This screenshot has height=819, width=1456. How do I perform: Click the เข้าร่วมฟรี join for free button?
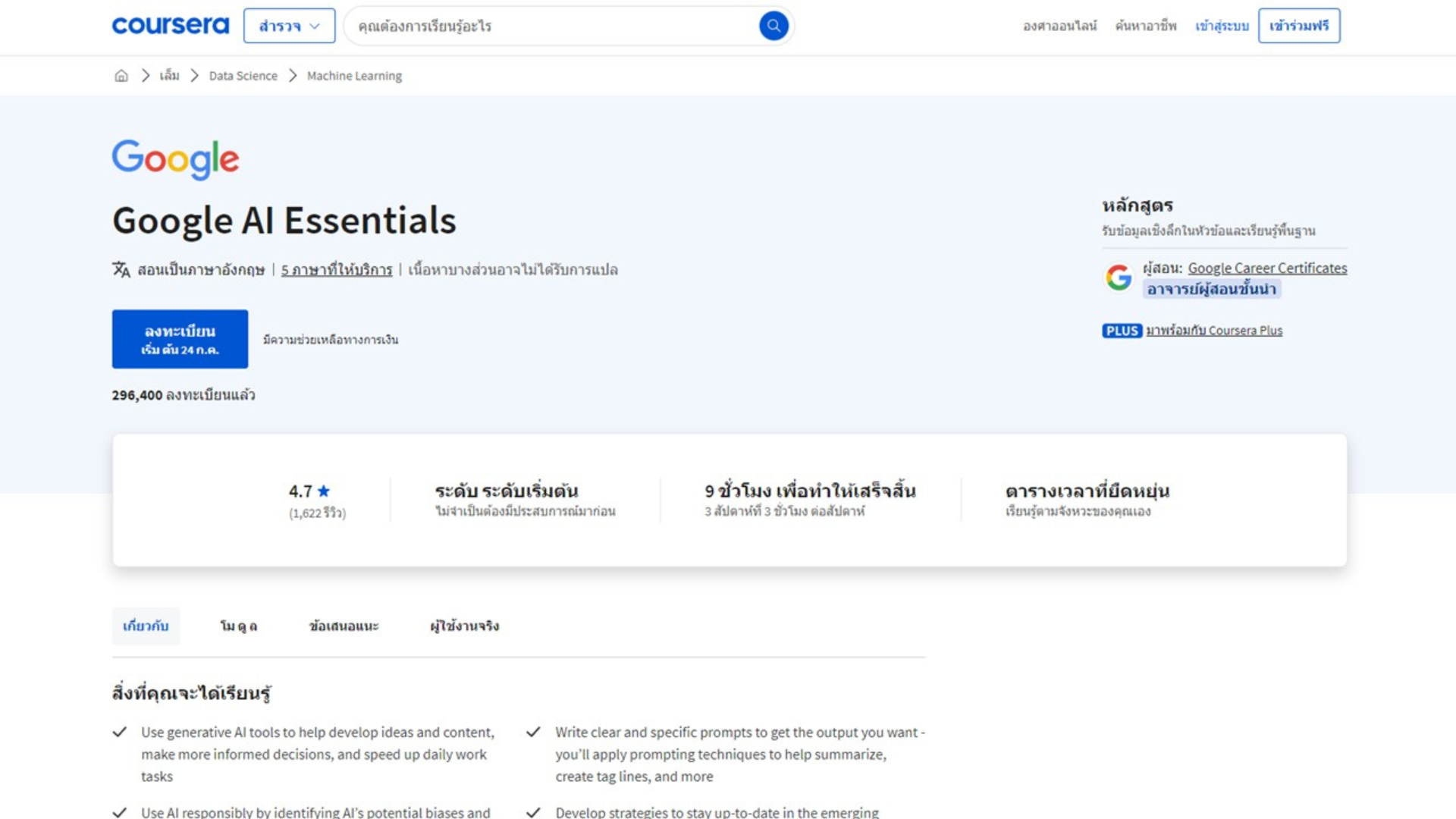(x=1299, y=26)
